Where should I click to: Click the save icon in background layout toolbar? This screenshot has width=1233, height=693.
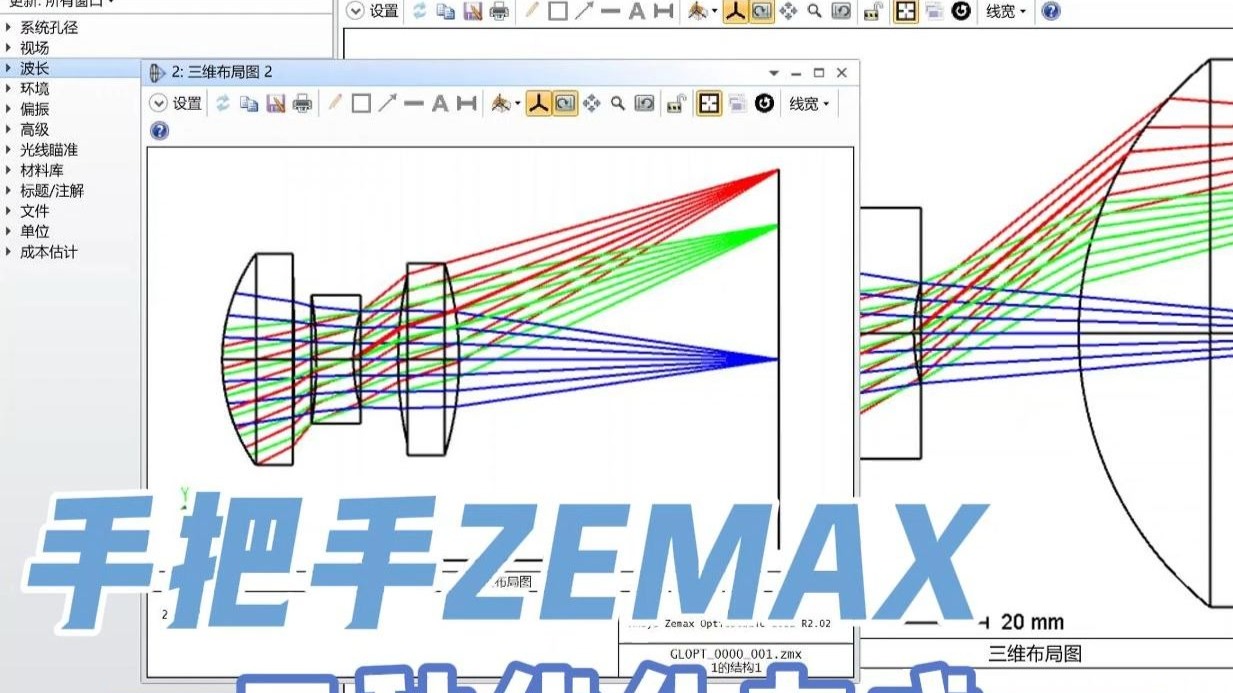click(x=472, y=11)
